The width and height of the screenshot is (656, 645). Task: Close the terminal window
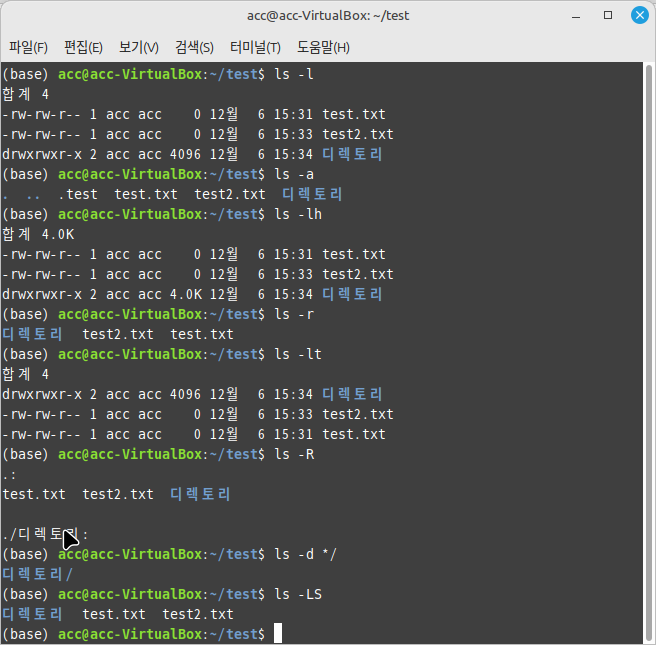(x=640, y=15)
